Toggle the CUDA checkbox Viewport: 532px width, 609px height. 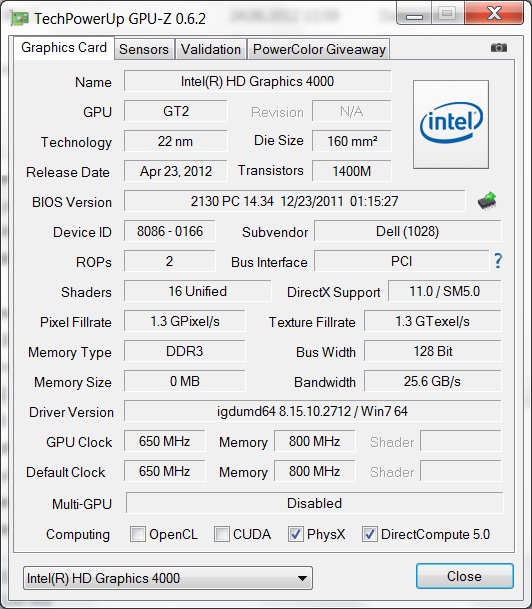point(222,534)
